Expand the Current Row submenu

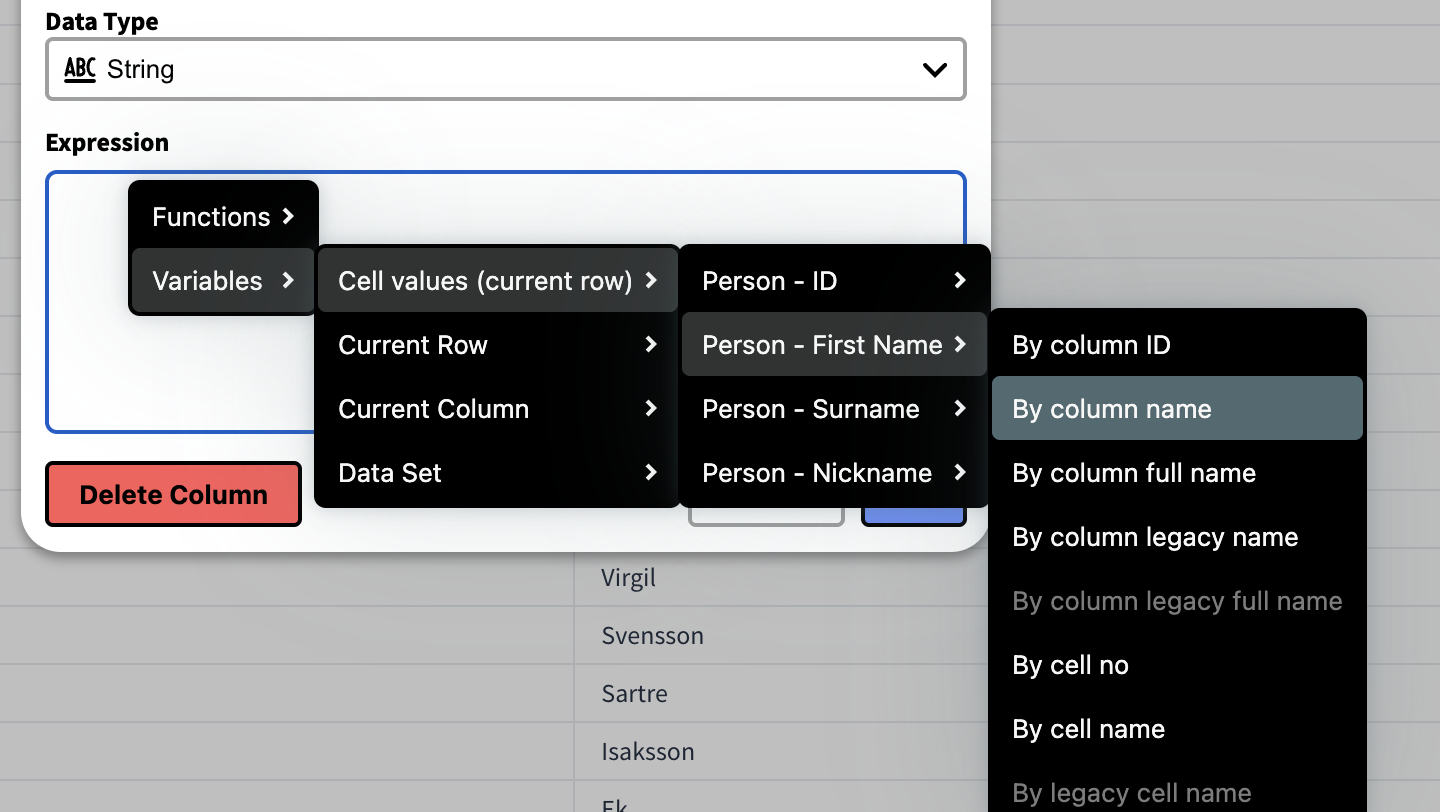[x=497, y=345]
